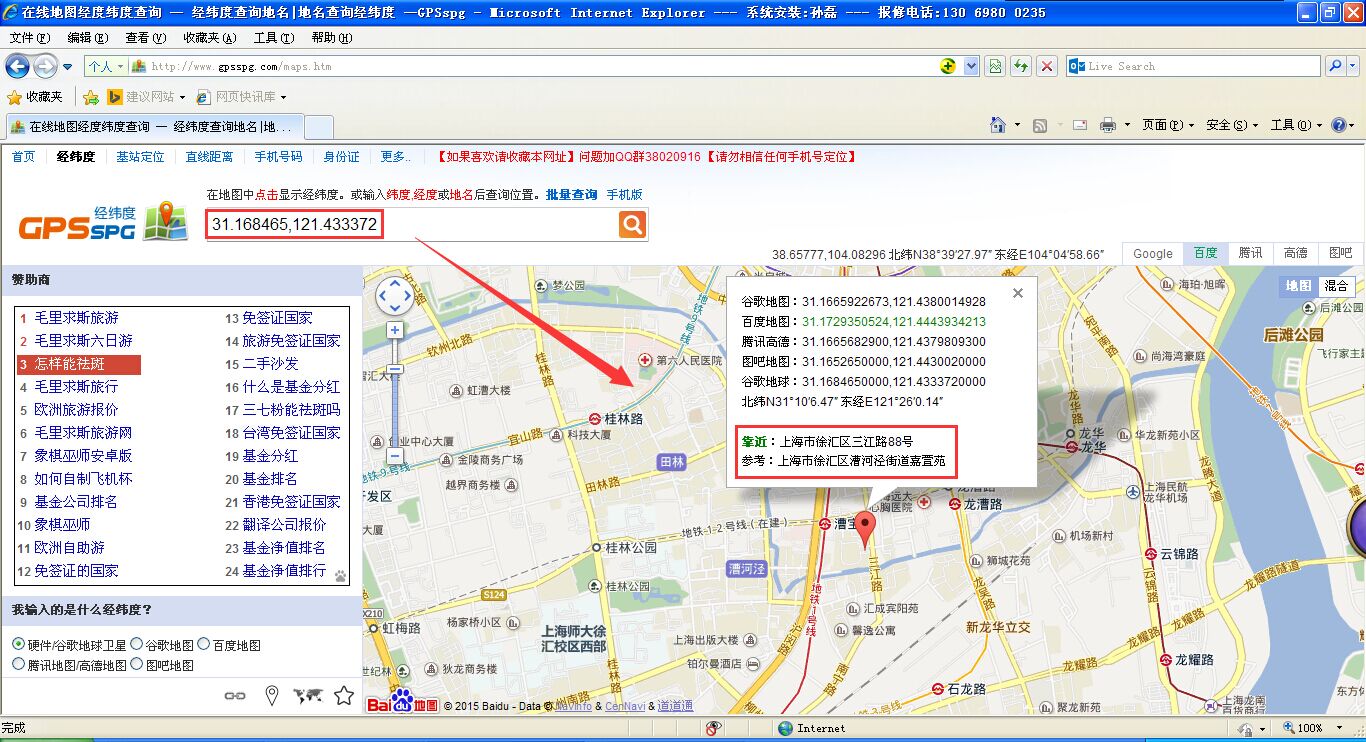
Task: Switch map source to 腾讯 tab
Action: pos(1250,253)
